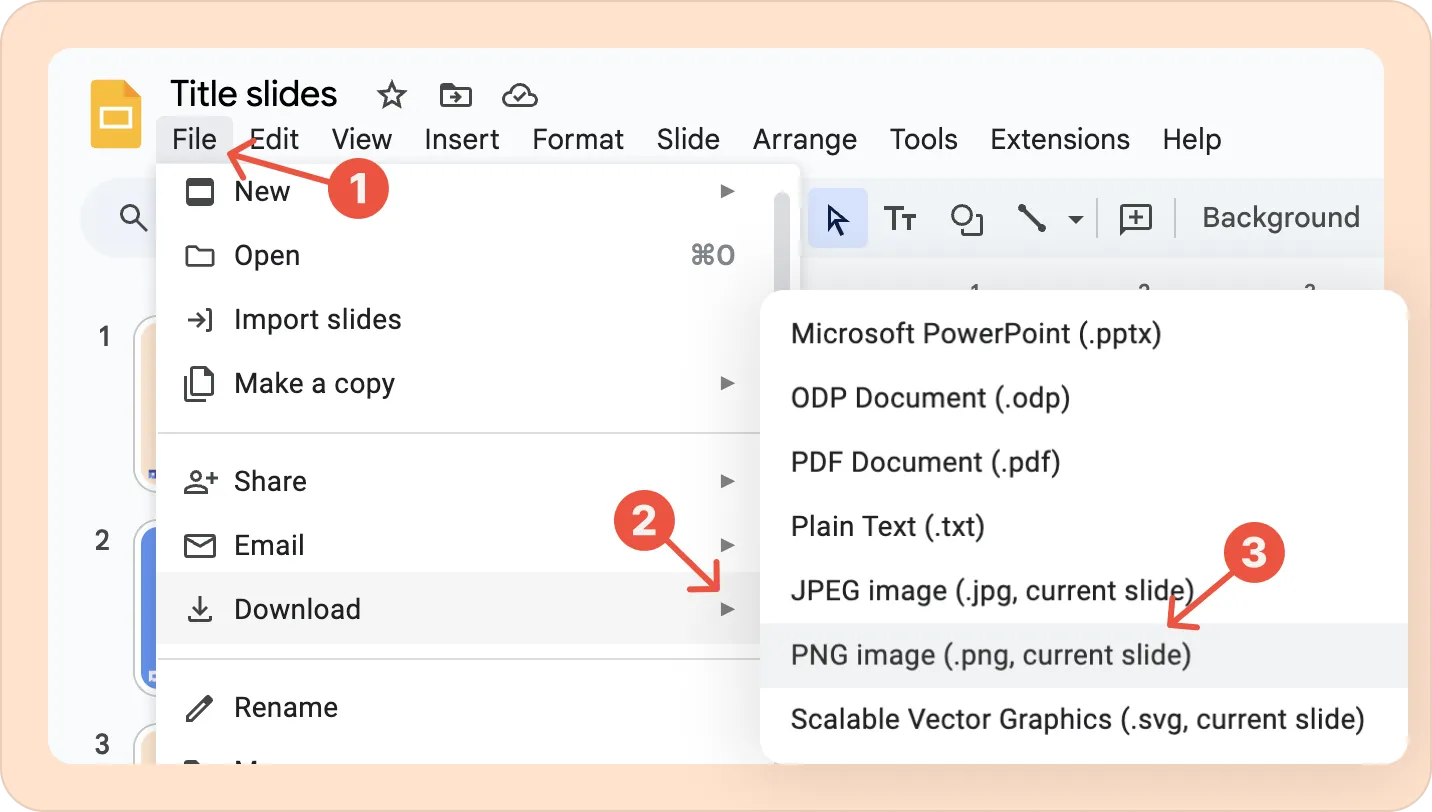
Task: Click the Email envelope icon
Action: [200, 546]
